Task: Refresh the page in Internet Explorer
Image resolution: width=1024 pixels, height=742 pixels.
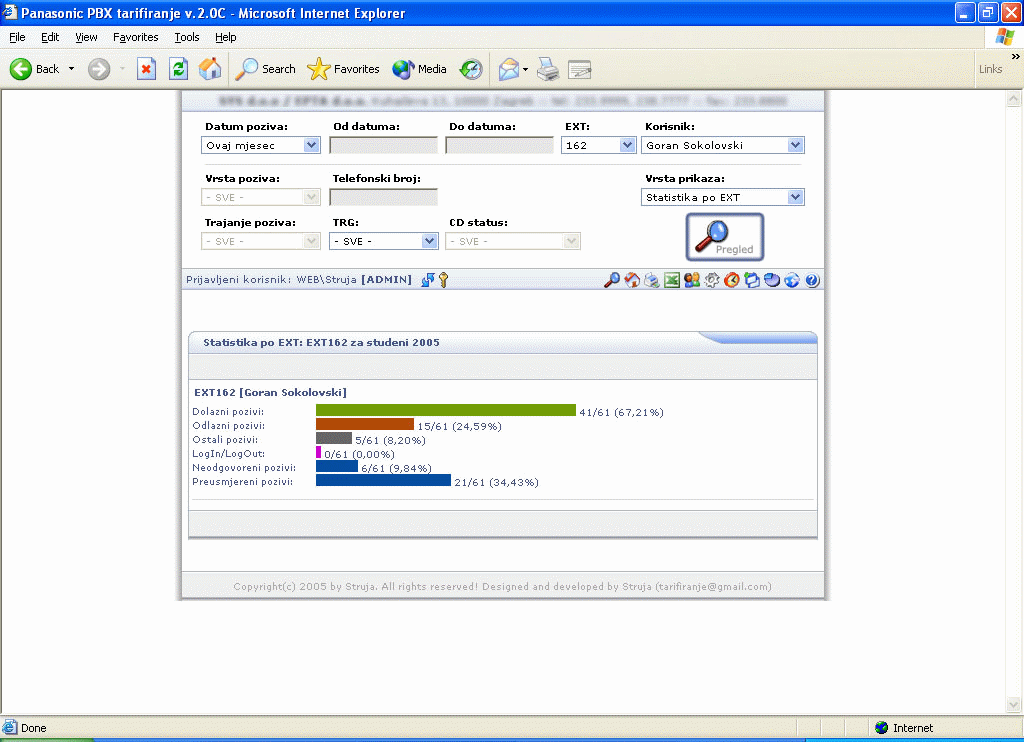Action: (x=178, y=69)
